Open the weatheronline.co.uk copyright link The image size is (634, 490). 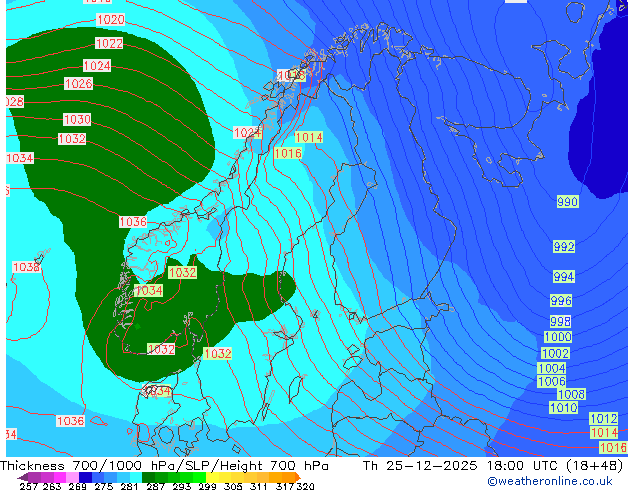click(549, 481)
